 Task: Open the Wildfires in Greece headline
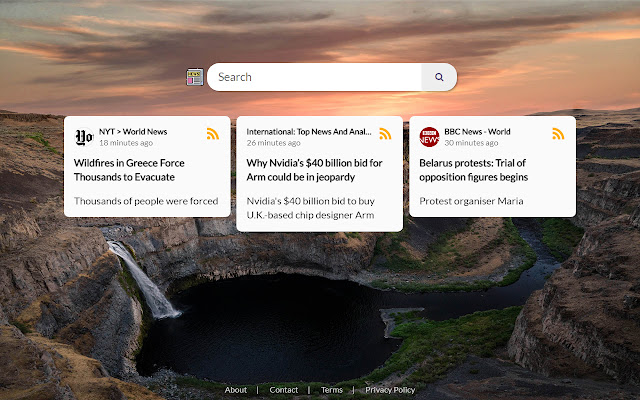coord(129,169)
